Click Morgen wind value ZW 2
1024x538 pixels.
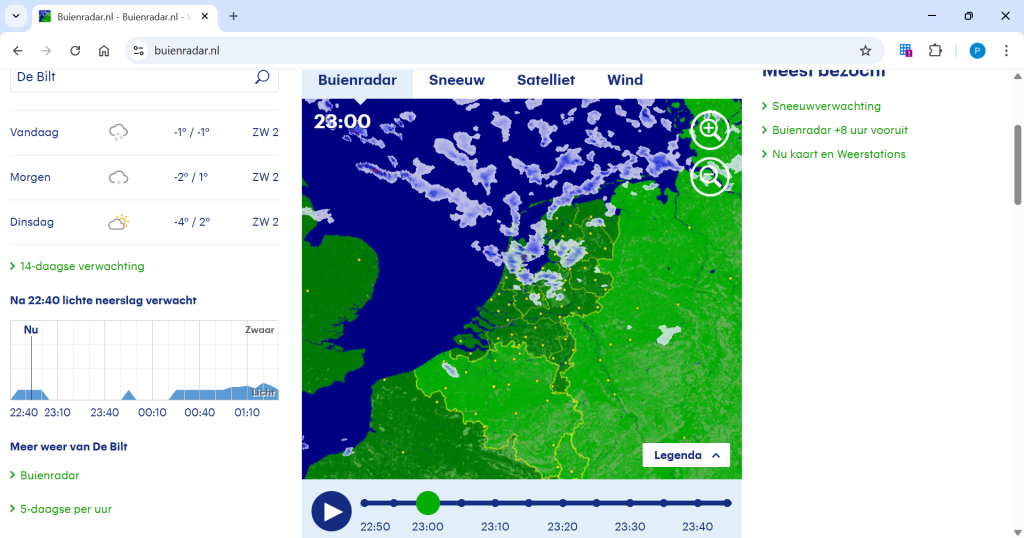265,178
